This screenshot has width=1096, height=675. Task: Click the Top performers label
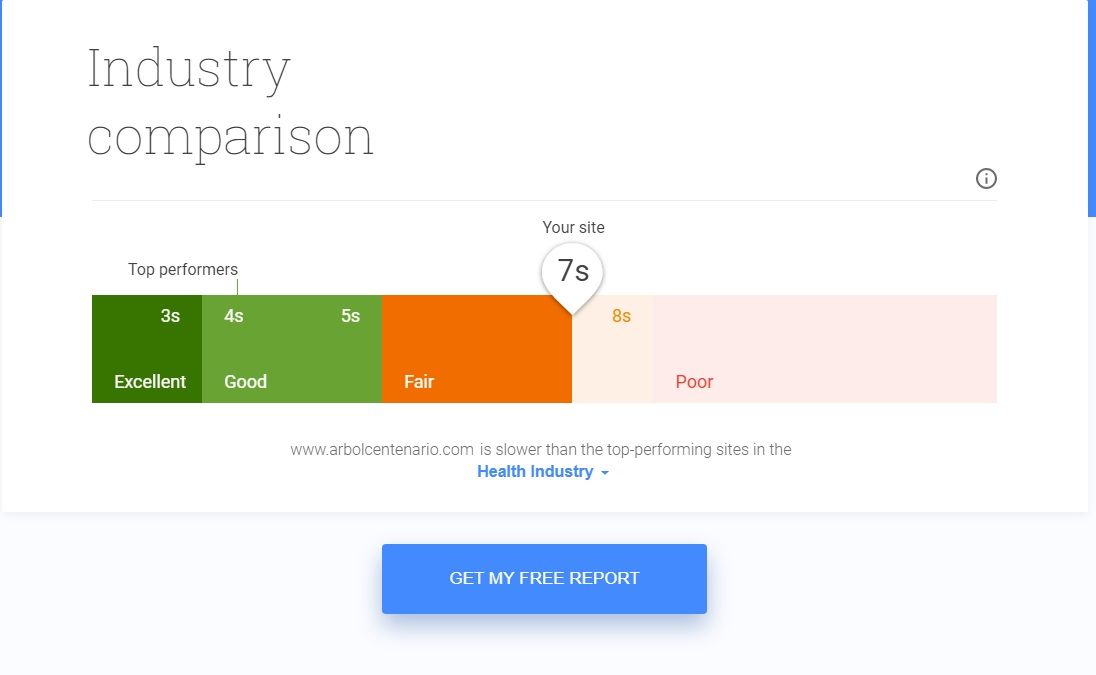point(182,270)
